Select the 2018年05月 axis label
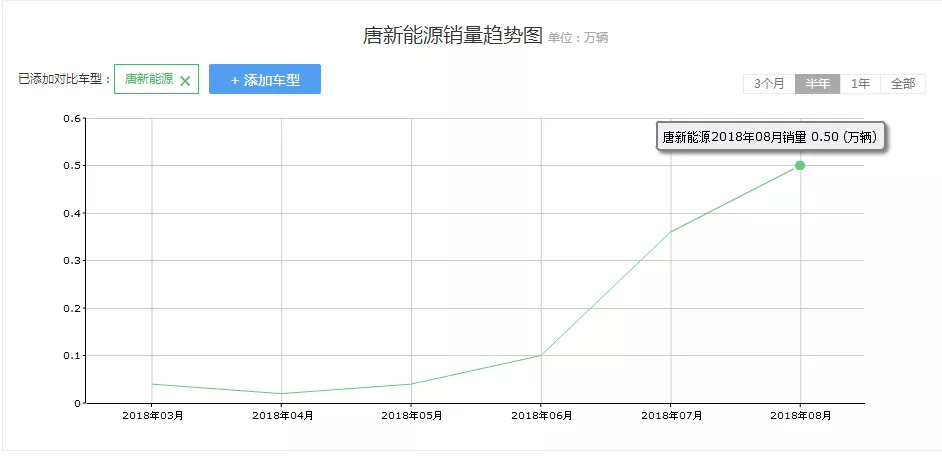 click(412, 415)
